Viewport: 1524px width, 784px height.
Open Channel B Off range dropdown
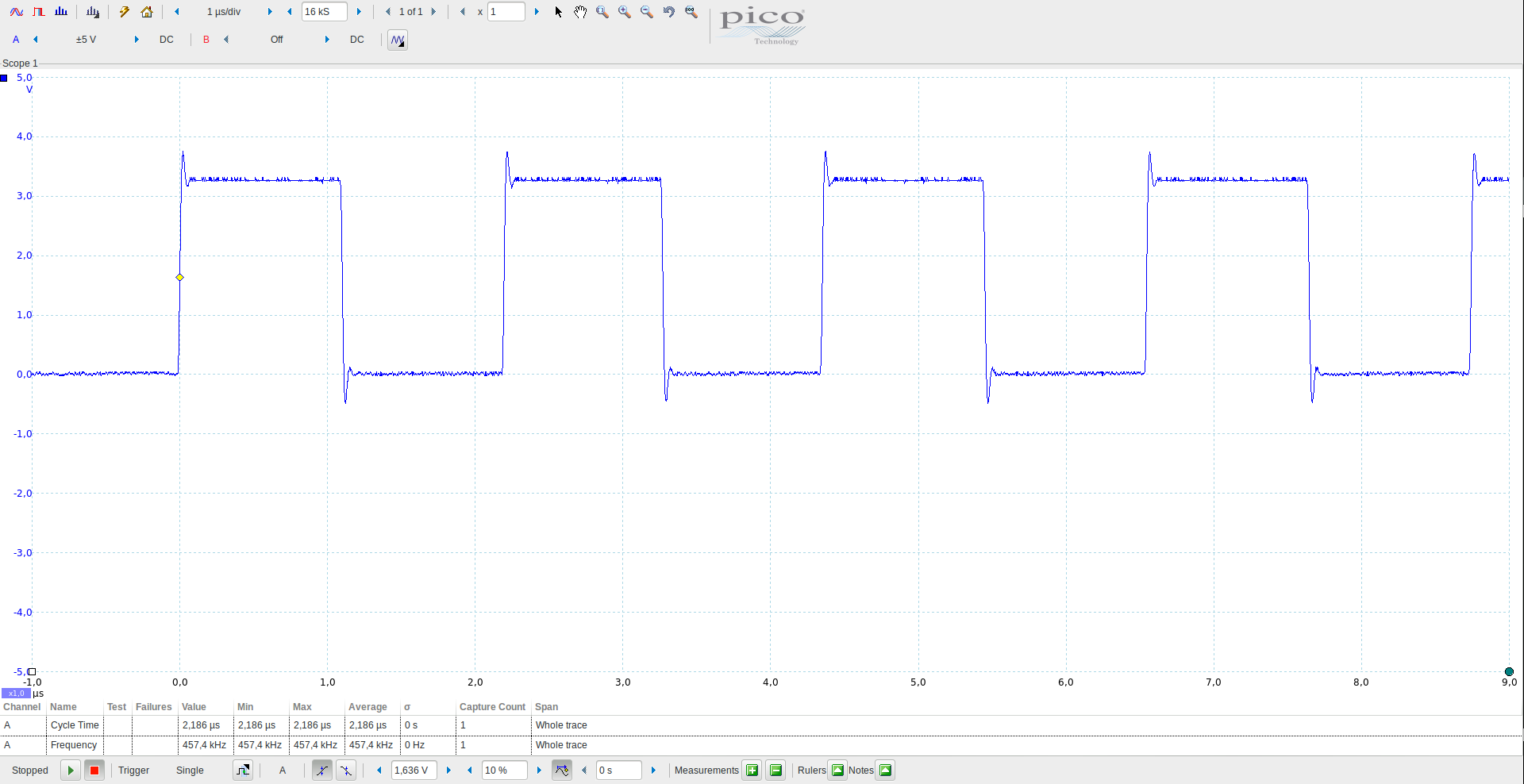point(277,40)
